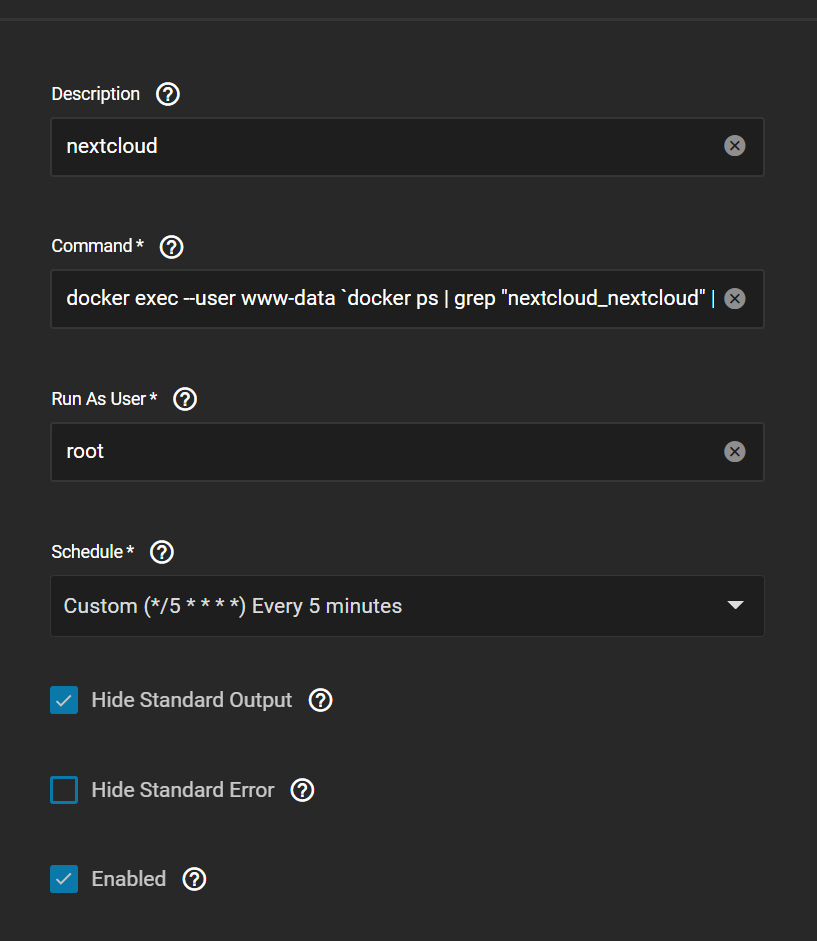
Task: Show help for the Command field
Action: pyautogui.click(x=171, y=246)
